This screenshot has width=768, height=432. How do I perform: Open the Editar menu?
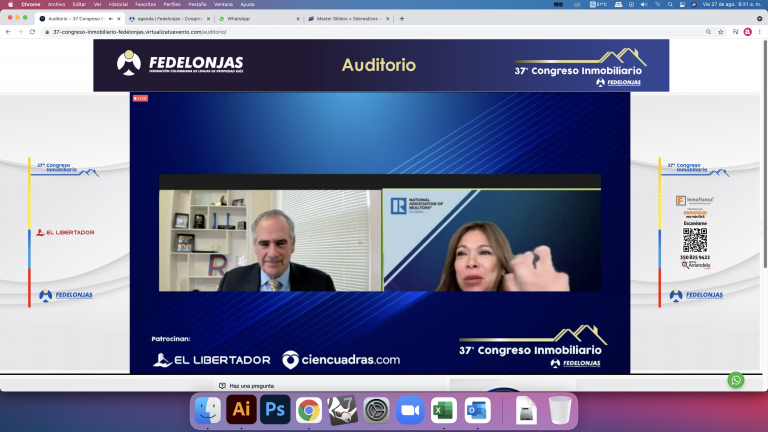79,4
